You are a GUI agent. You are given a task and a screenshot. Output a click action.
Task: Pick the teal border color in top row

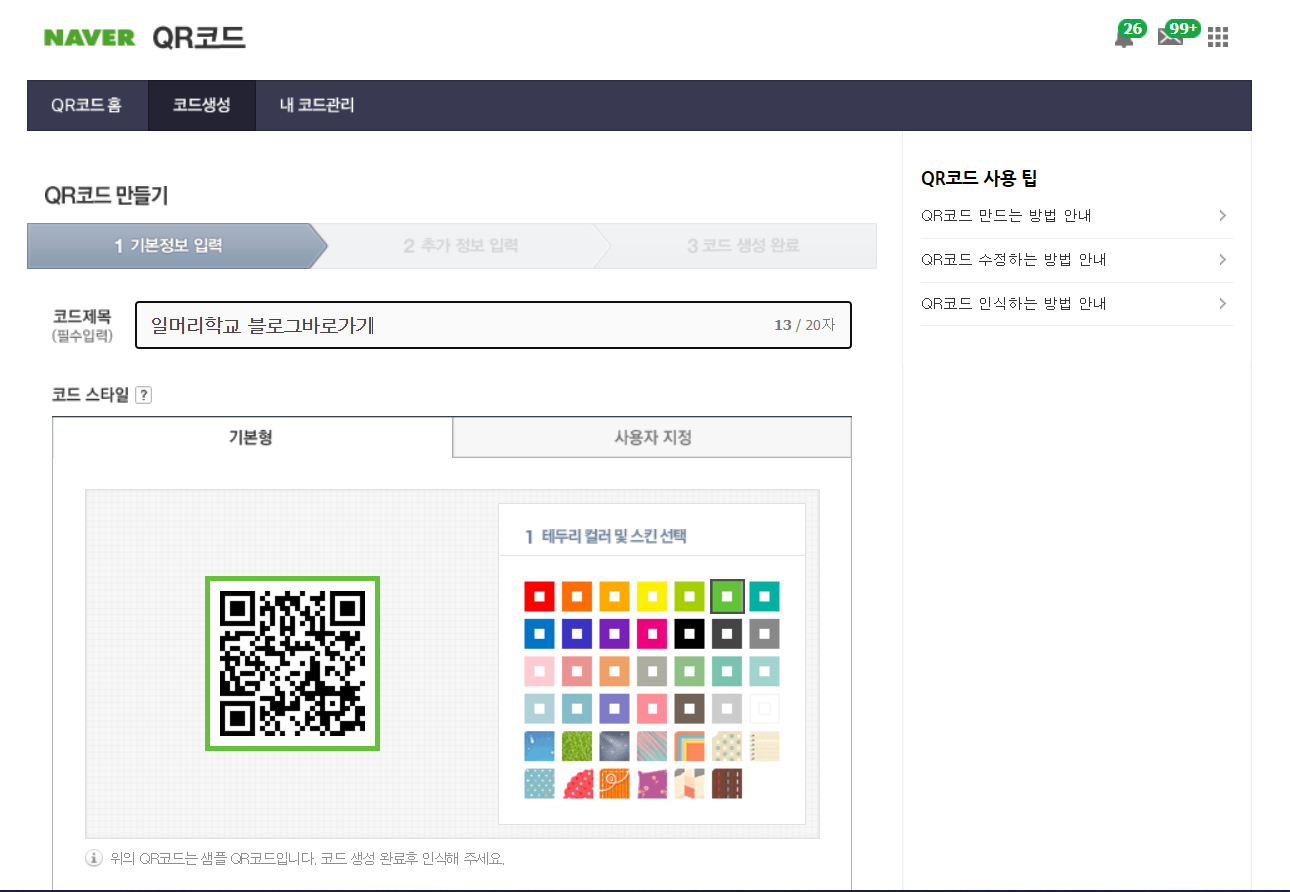tap(764, 596)
